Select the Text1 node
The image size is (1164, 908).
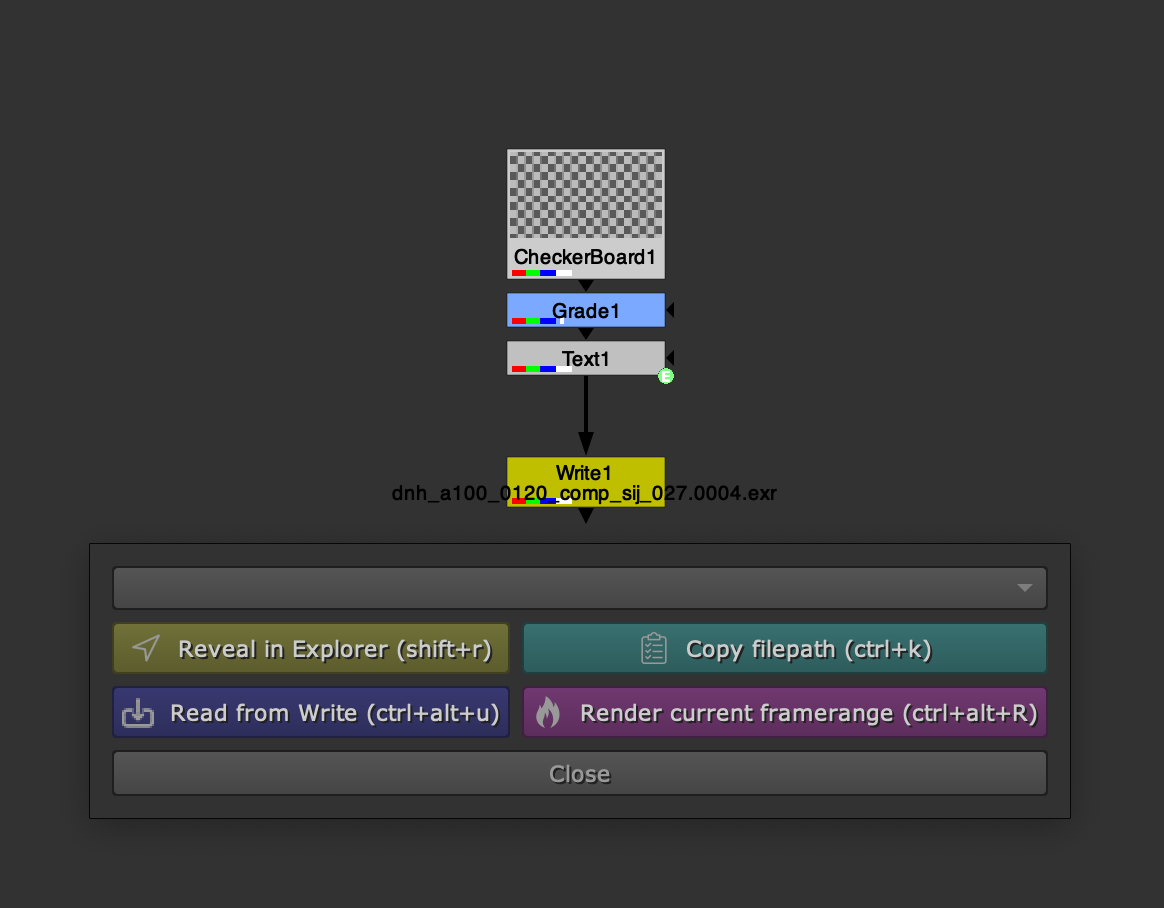click(586, 357)
